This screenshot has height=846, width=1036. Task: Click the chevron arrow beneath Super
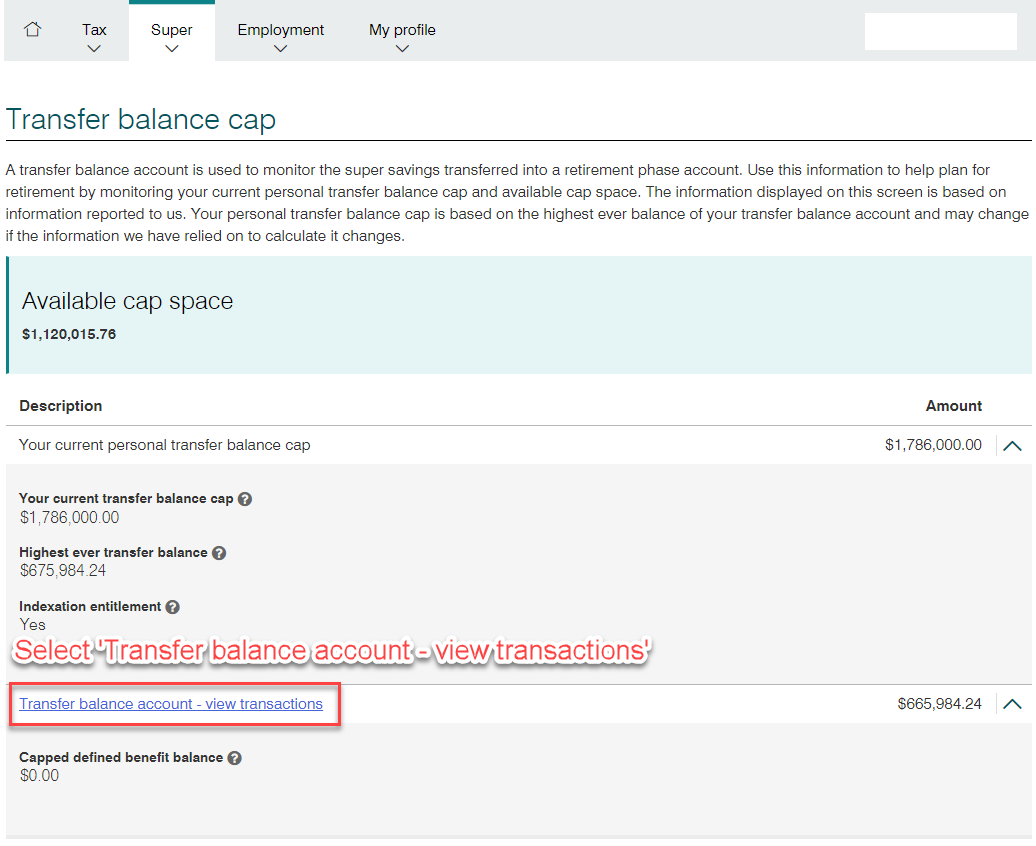tap(171, 49)
